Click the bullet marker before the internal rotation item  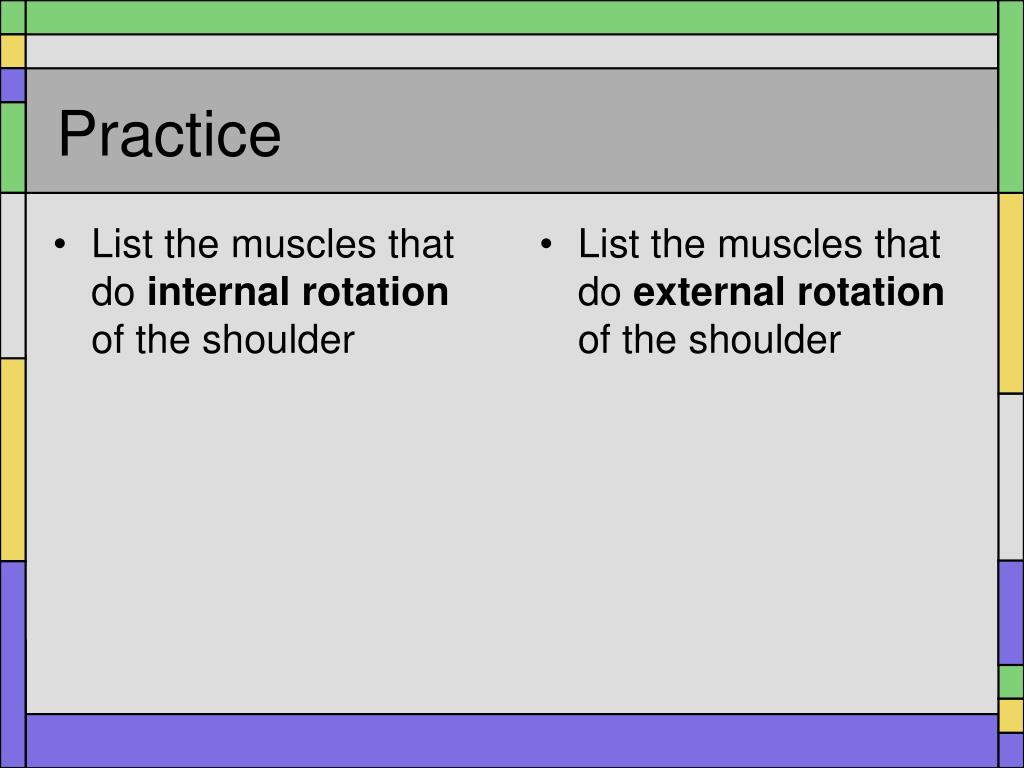pos(60,245)
